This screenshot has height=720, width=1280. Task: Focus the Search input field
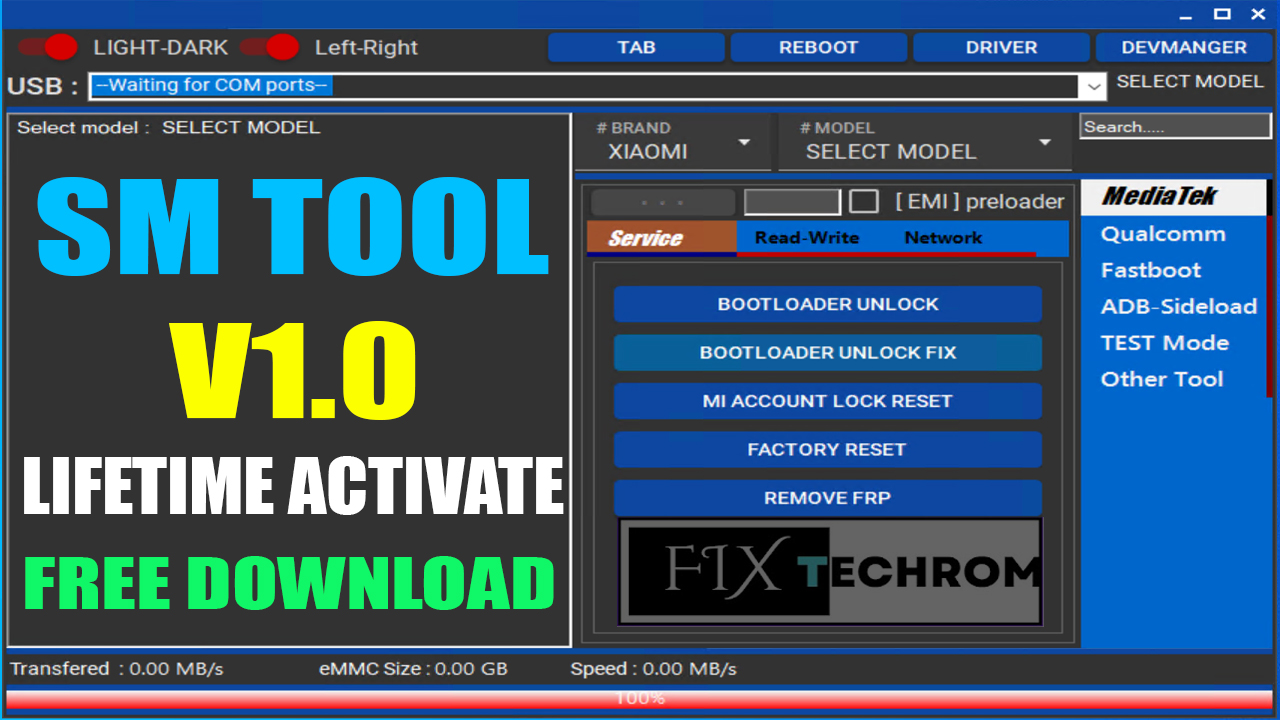[1175, 126]
